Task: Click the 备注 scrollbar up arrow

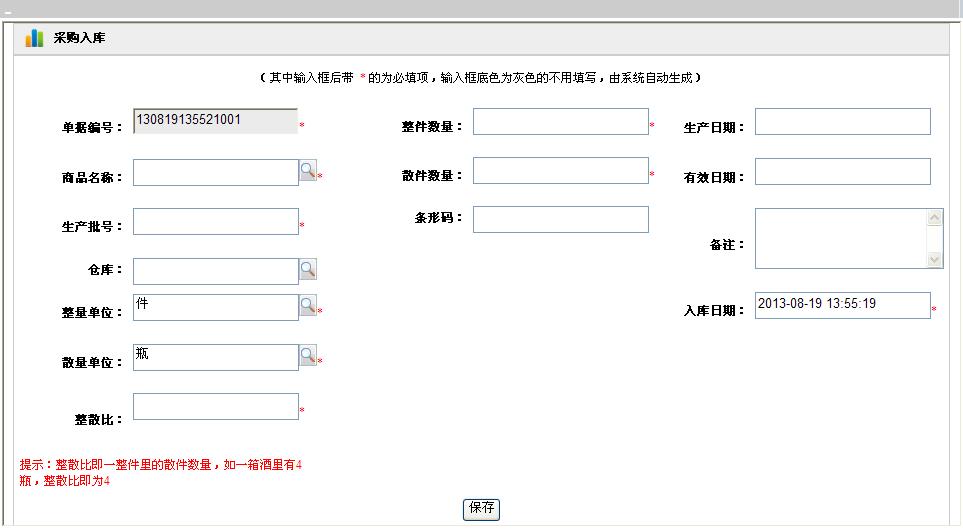Action: pyautogui.click(x=935, y=217)
